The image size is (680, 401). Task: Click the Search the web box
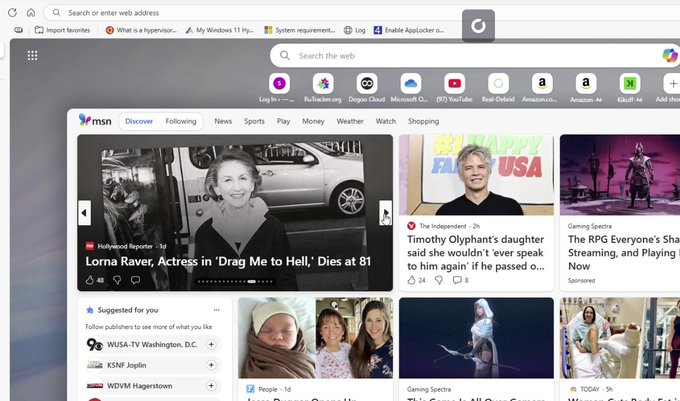475,55
